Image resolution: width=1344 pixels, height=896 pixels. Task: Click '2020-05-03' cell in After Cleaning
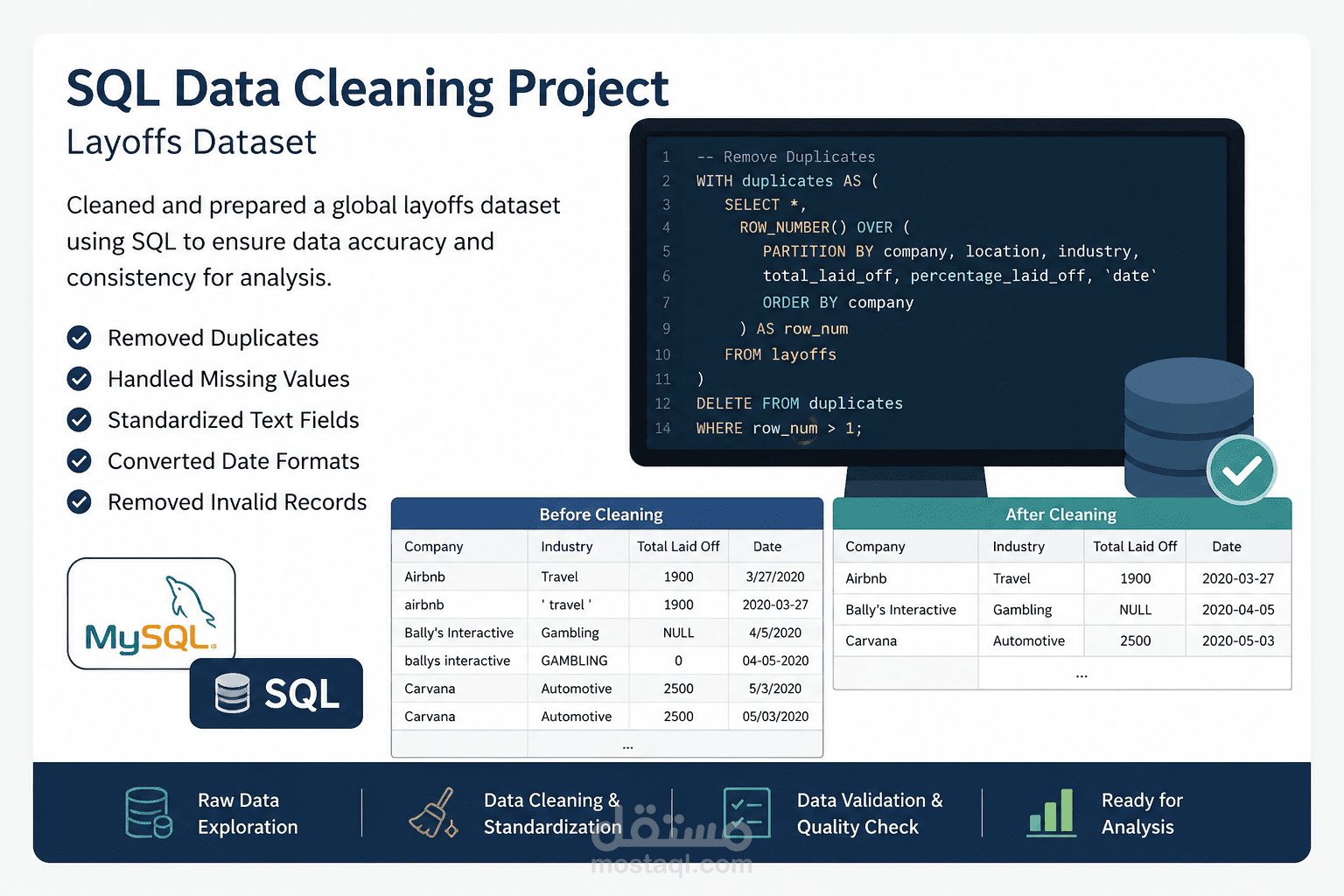(1238, 641)
